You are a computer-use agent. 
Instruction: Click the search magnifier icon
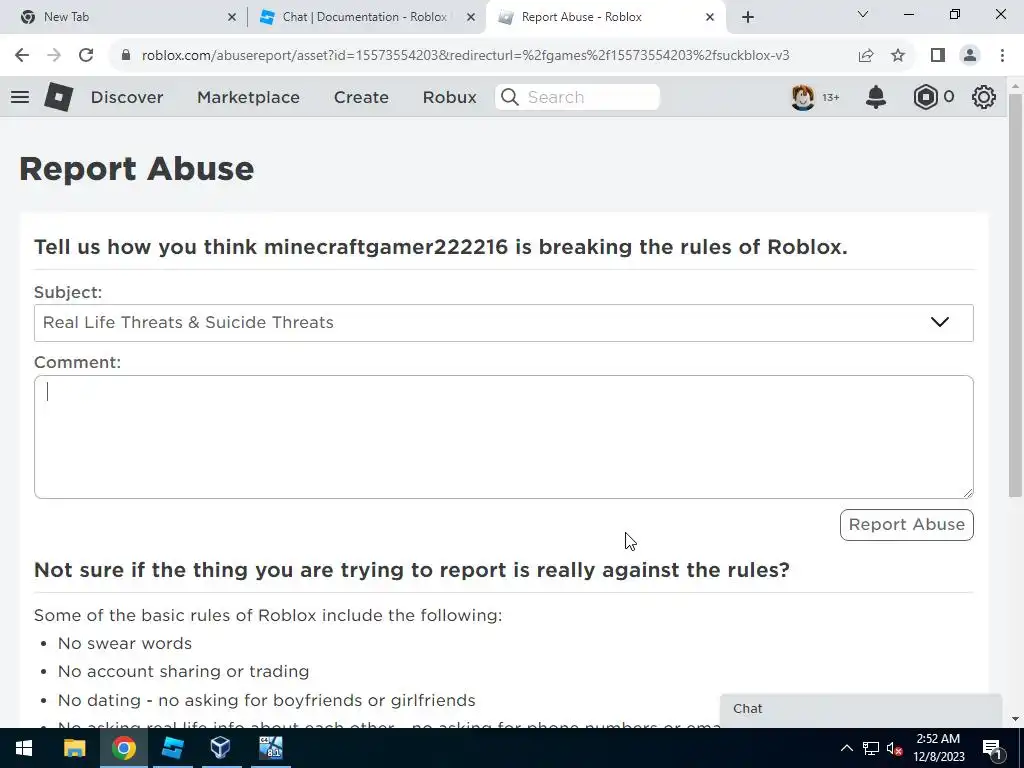pyautogui.click(x=509, y=97)
